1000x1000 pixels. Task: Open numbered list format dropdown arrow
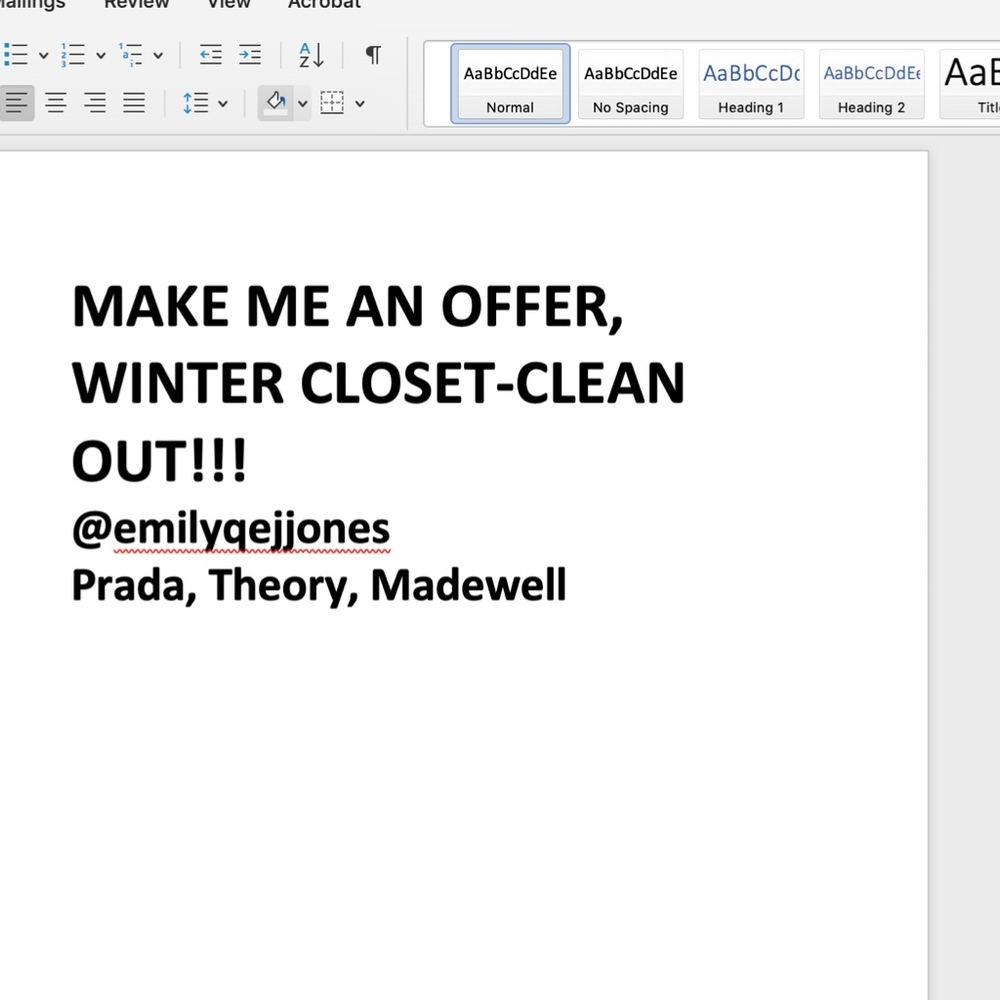tap(101, 55)
